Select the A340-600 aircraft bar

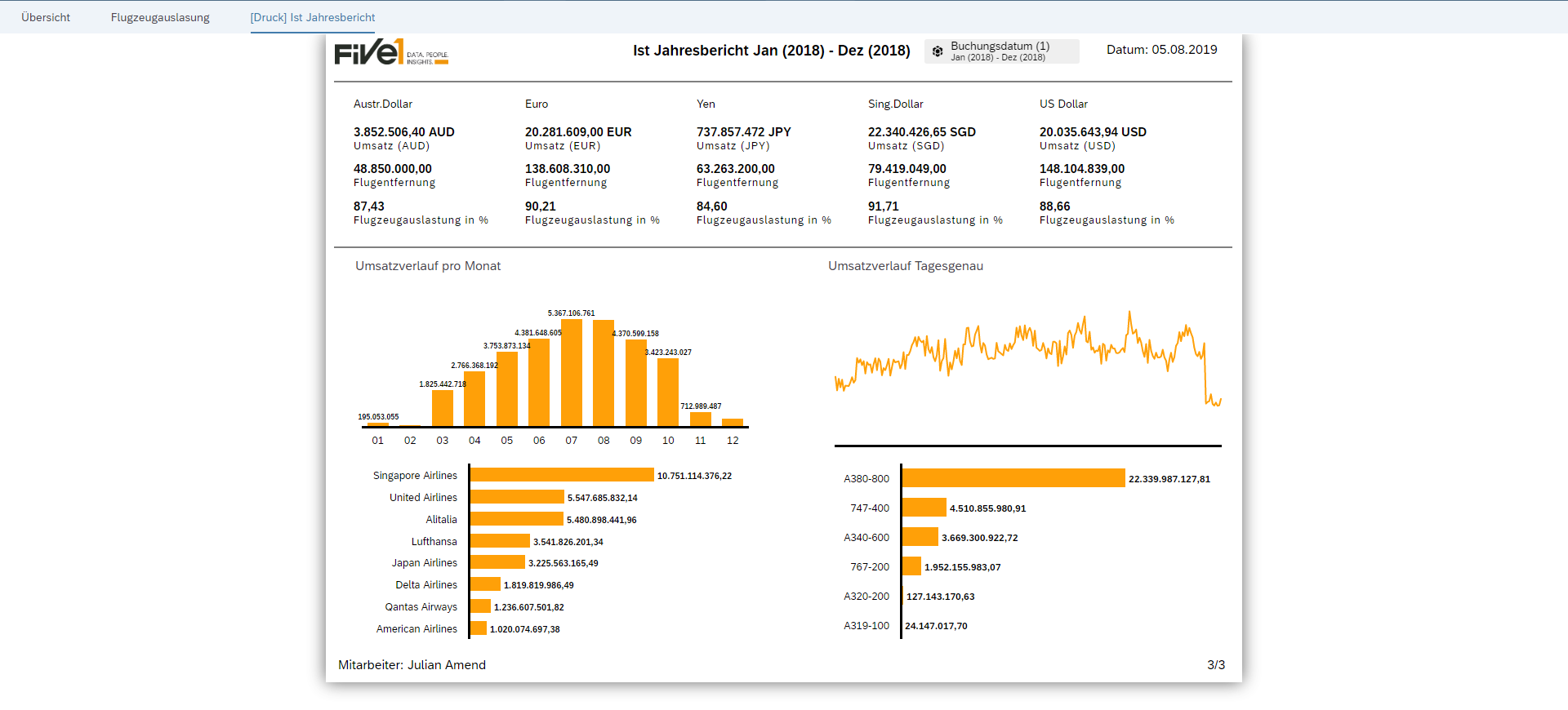point(920,537)
